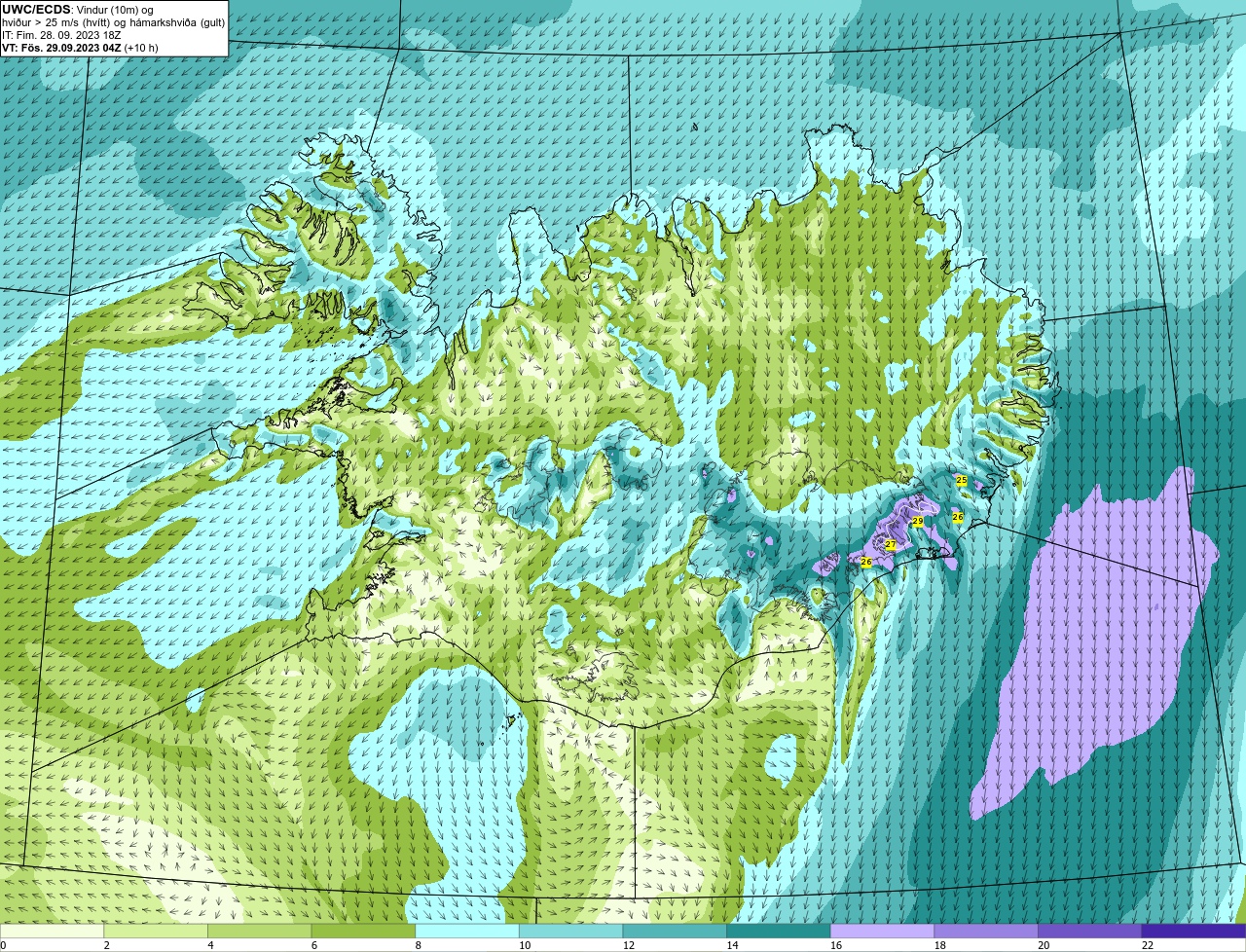
Task: Click the legend scale number 14
Action: pyautogui.click(x=732, y=945)
